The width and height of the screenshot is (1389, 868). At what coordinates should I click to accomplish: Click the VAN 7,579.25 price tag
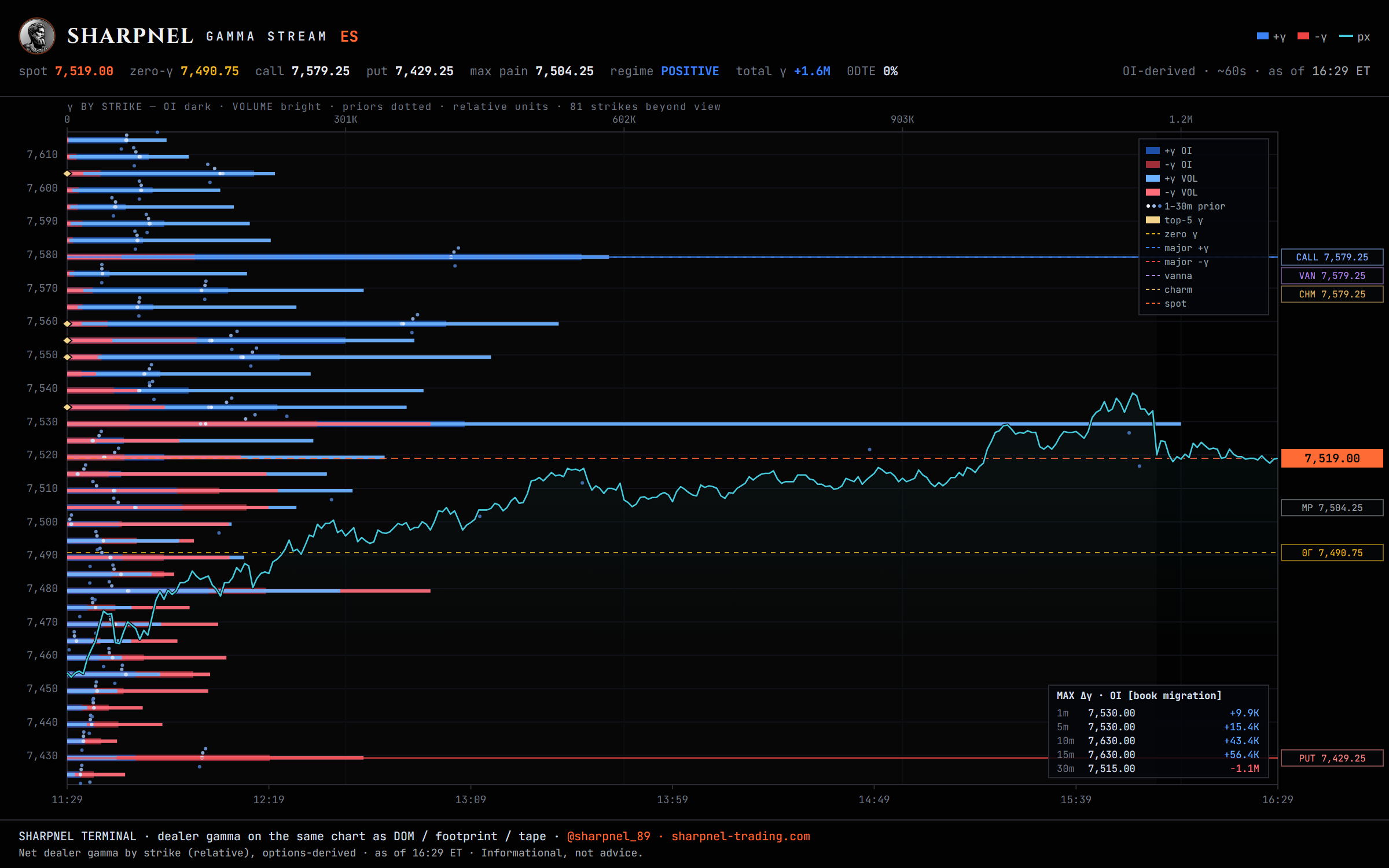(1332, 275)
